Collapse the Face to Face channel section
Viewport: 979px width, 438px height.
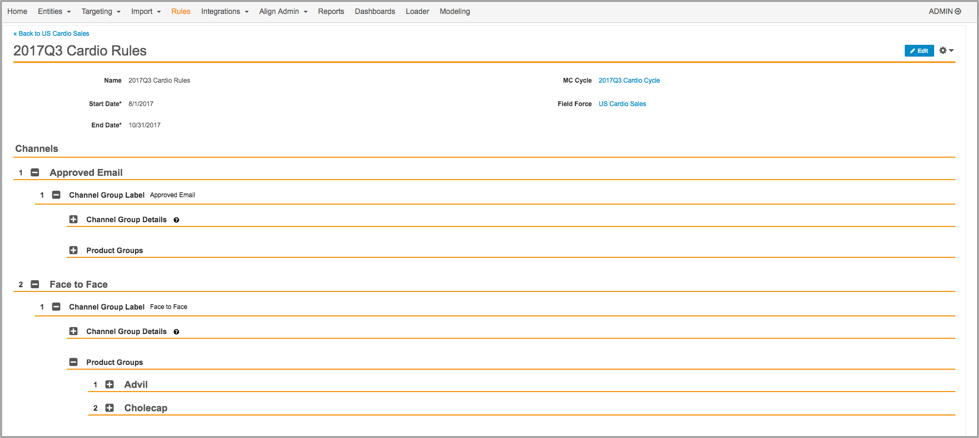click(35, 285)
